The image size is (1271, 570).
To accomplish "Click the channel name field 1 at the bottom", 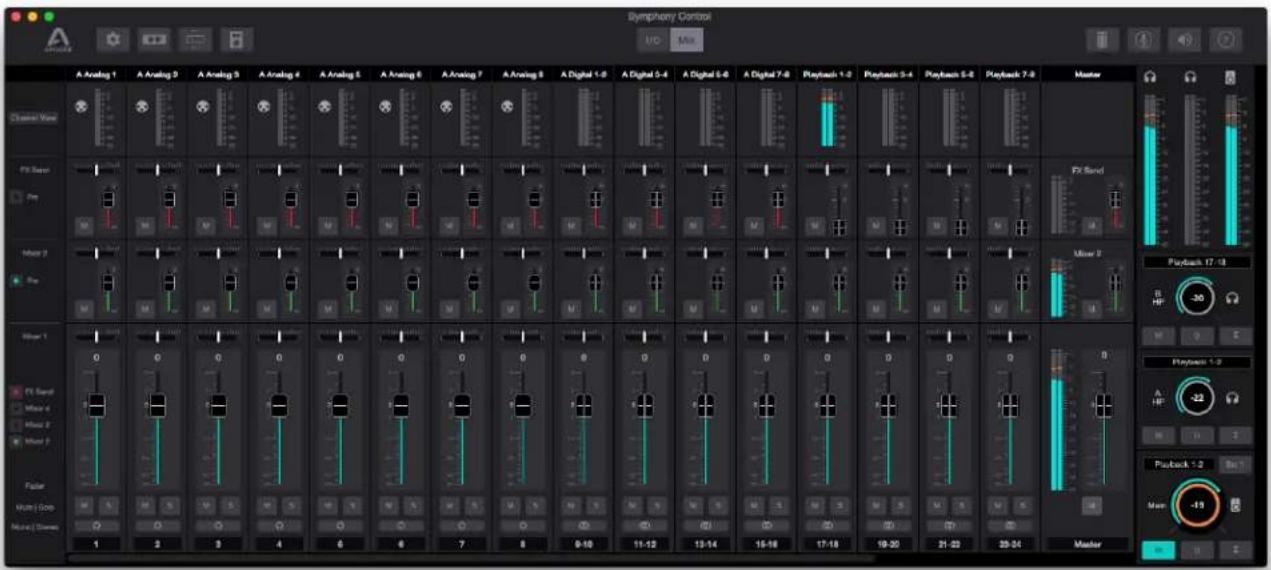I will tap(97, 543).
